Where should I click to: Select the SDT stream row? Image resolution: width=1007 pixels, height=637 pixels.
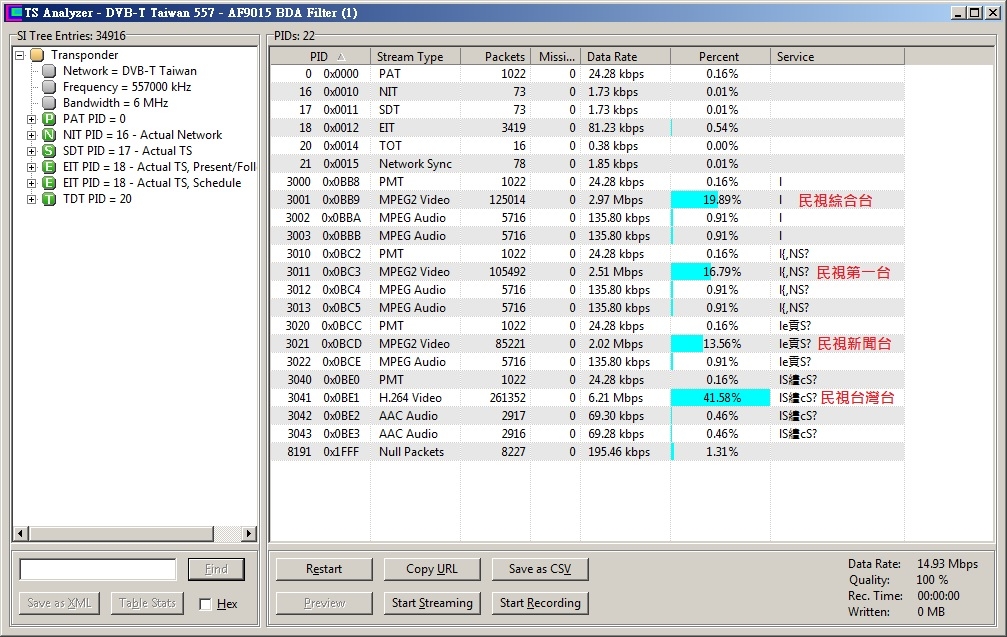pyautogui.click(x=587, y=110)
